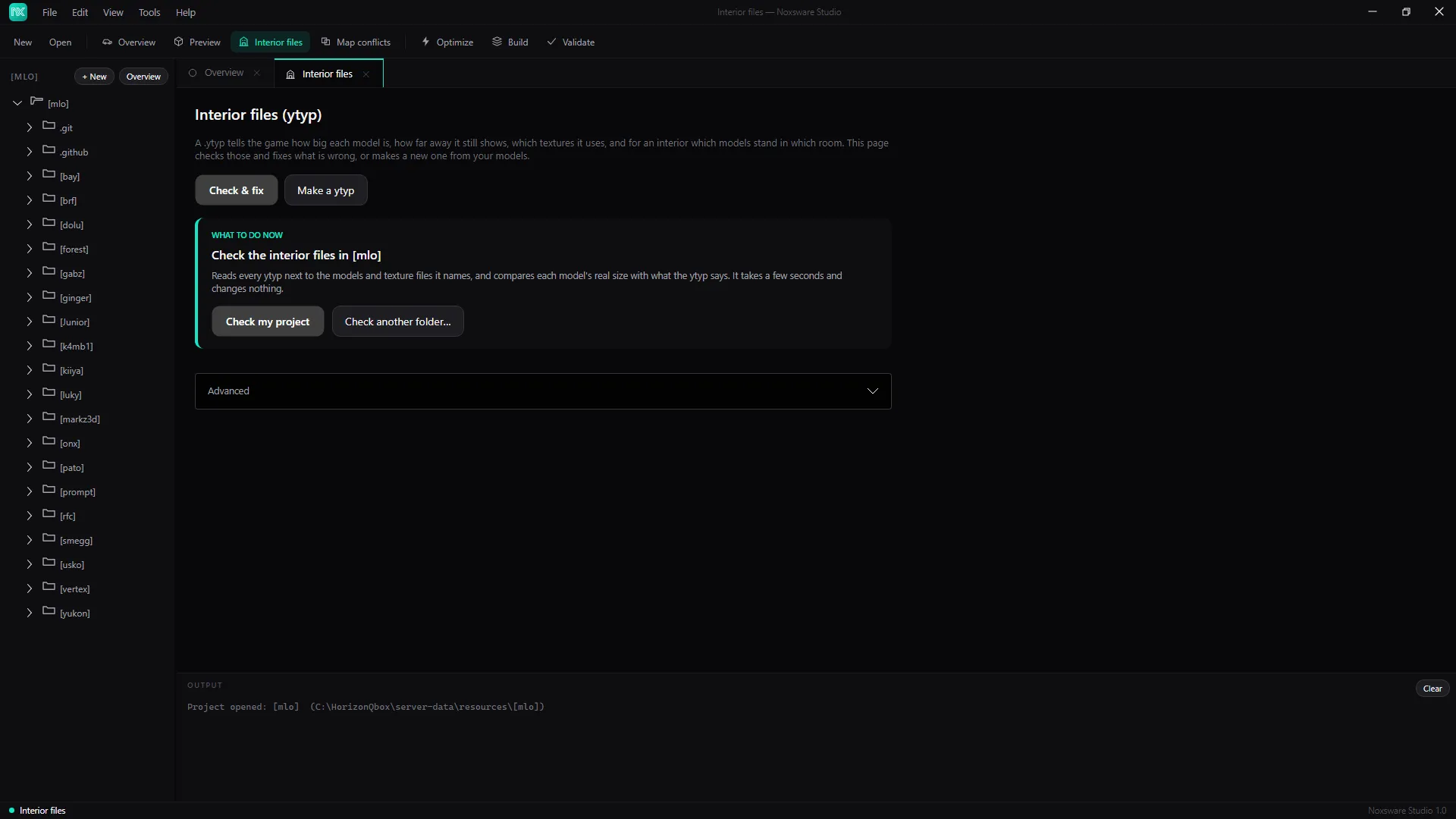Viewport: 1456px width, 819px height.
Task: Switch to the Overview tab
Action: point(224,73)
